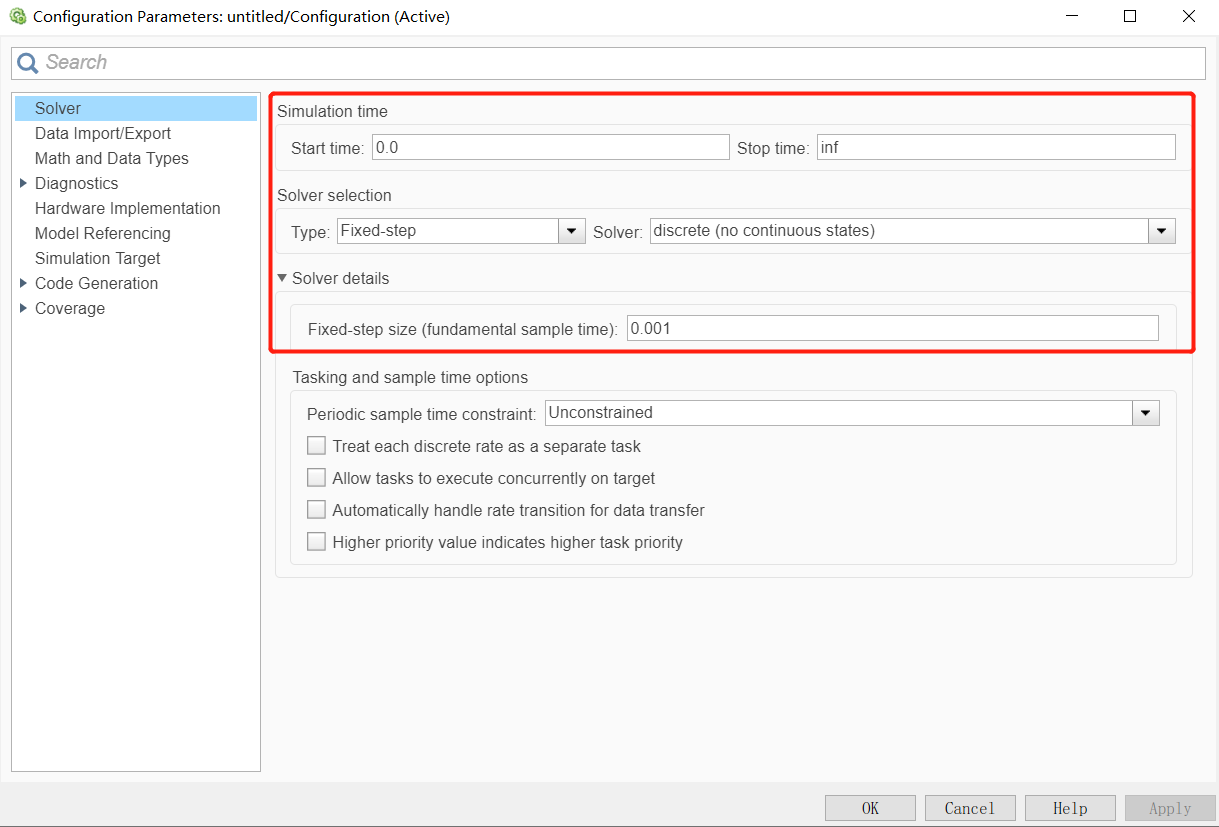The width and height of the screenshot is (1219, 827).
Task: Open the Hardware Implementation pane
Action: click(x=127, y=208)
